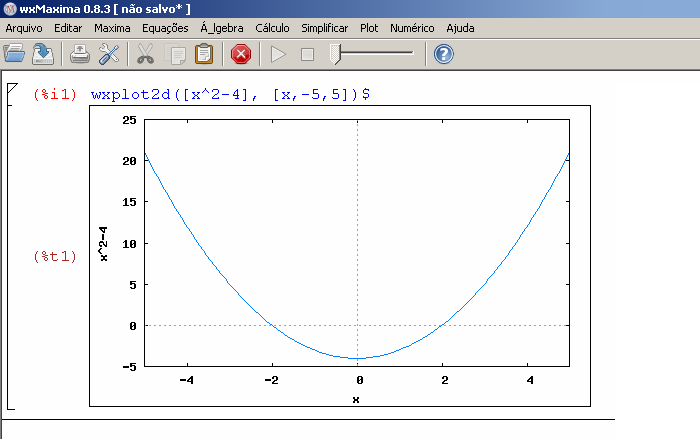The image size is (700, 439).
Task: Click the Save document toolbar icon
Action: 43,54
